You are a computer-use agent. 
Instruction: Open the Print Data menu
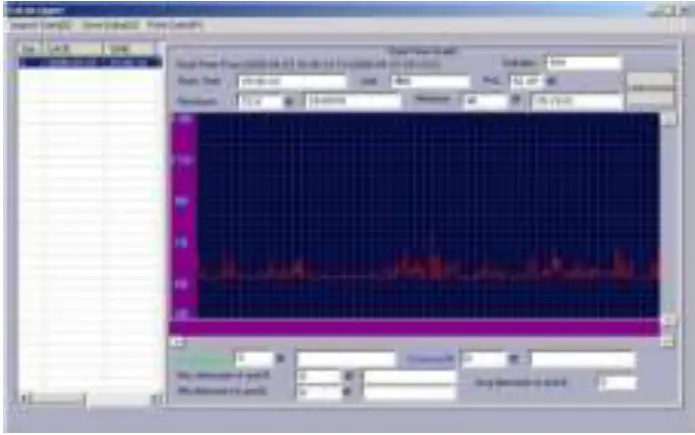(x=174, y=26)
